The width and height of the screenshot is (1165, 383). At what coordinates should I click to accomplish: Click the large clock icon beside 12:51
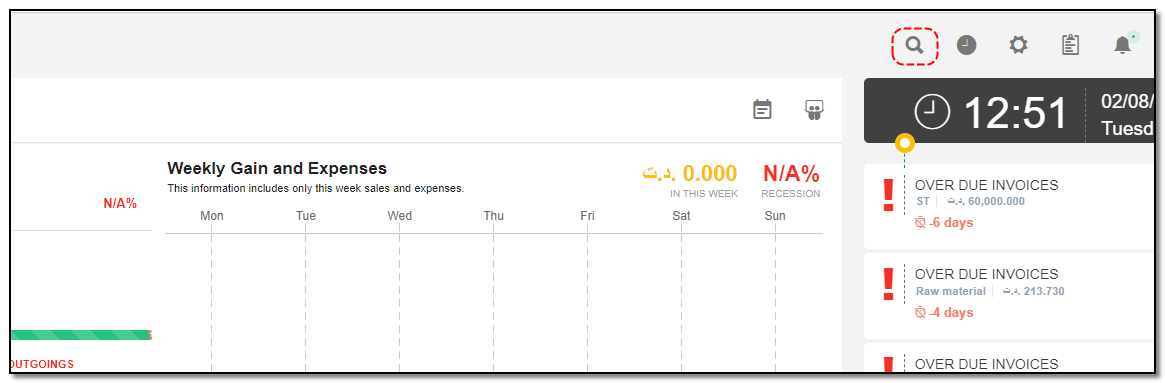(x=932, y=113)
